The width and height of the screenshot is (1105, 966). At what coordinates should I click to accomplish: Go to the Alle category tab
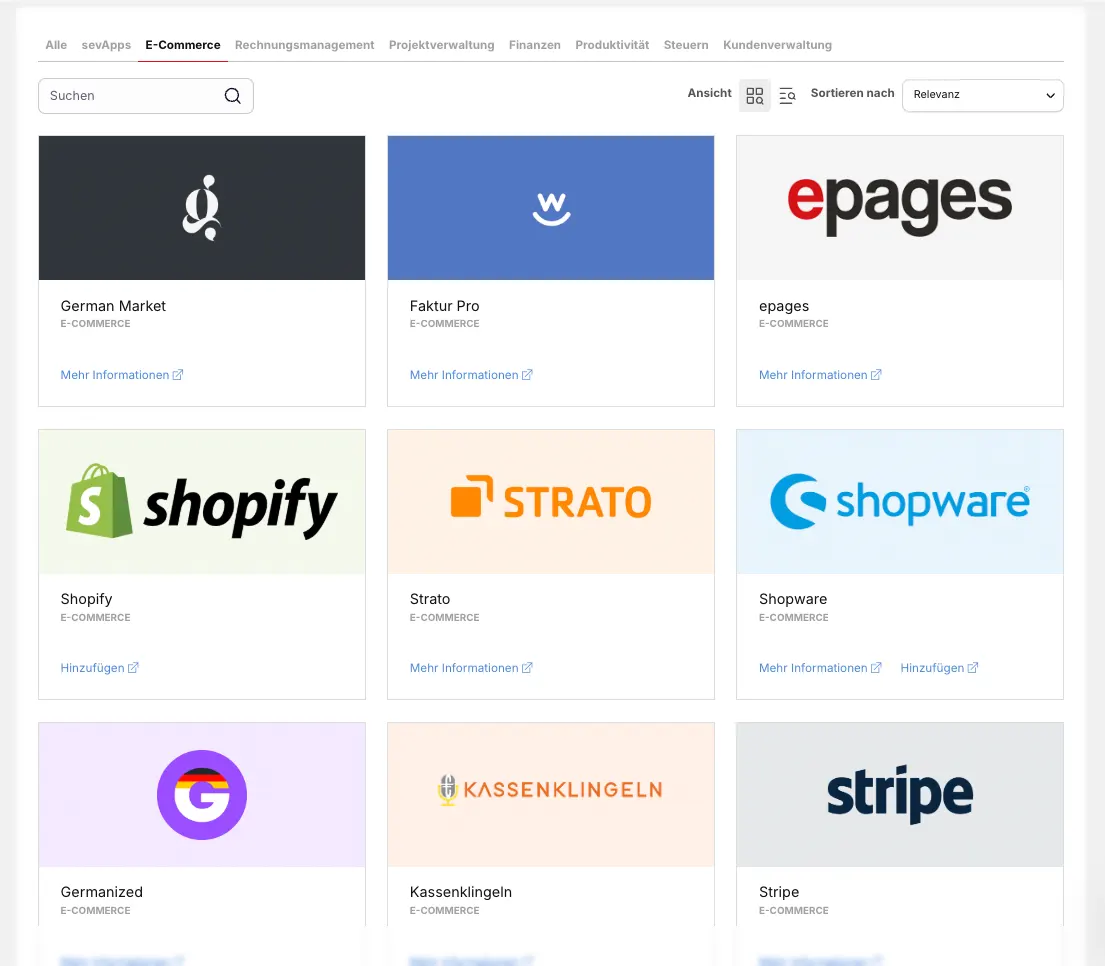56,45
